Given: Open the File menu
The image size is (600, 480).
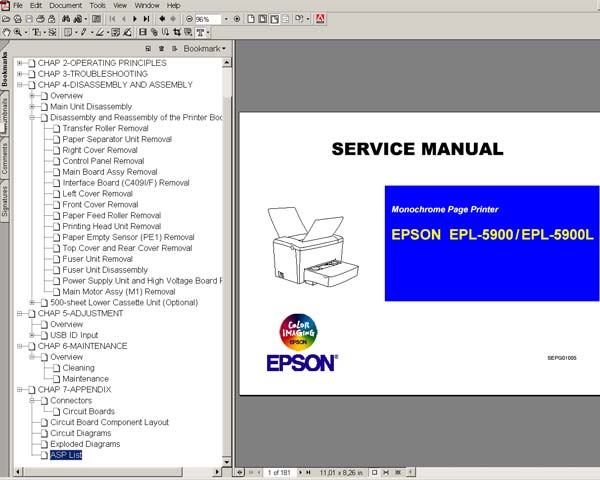Looking at the screenshot, I should (18, 5).
